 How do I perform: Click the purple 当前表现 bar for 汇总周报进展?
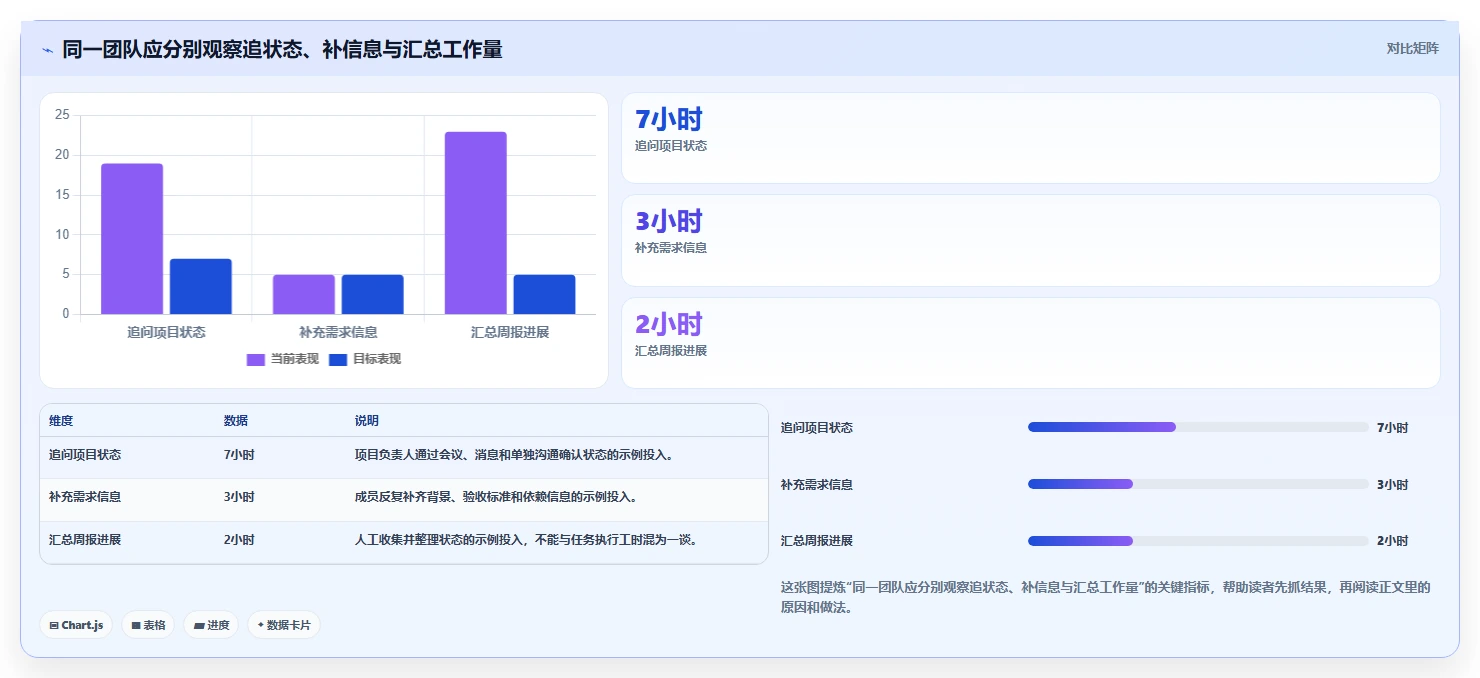pyautogui.click(x=476, y=223)
